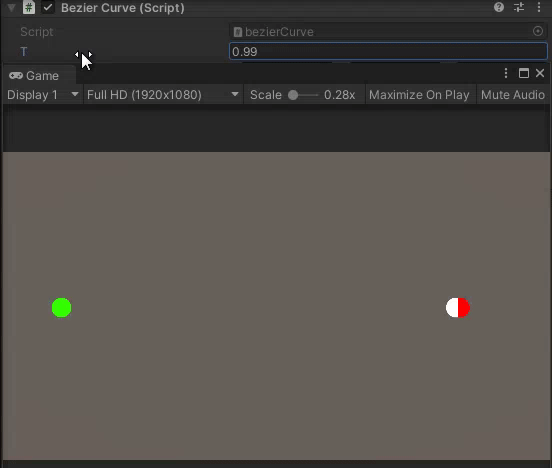Open Game view more options menu
552x468 pixels.
click(506, 73)
